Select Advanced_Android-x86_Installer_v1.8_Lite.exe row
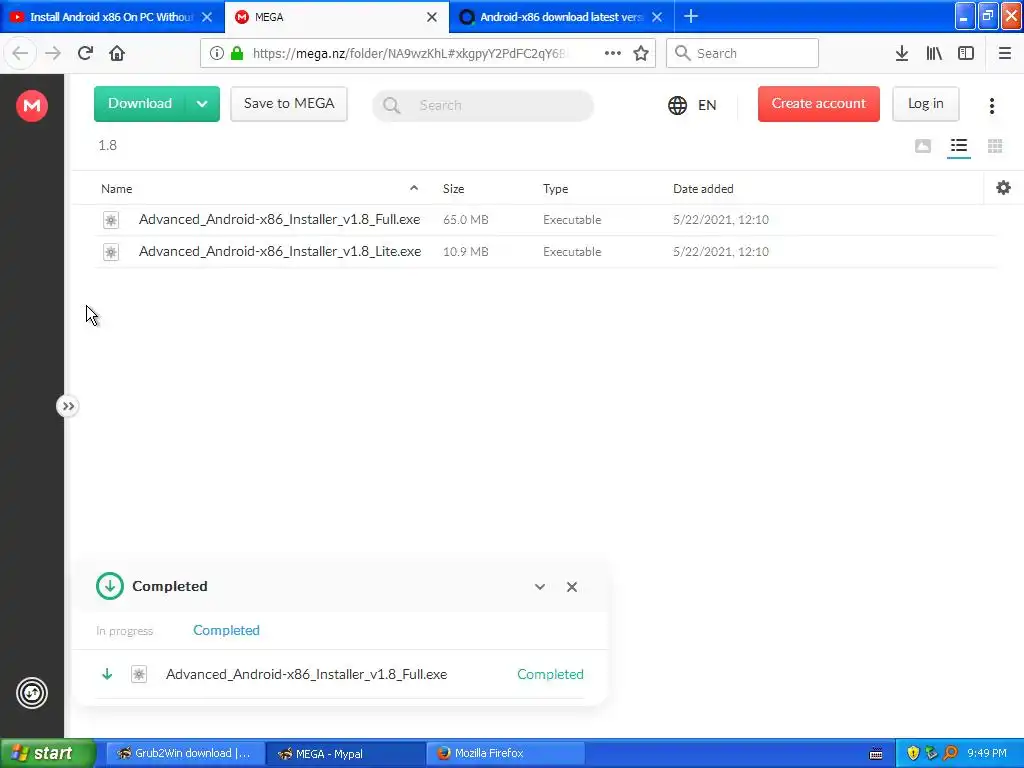This screenshot has width=1024, height=768. 545,251
